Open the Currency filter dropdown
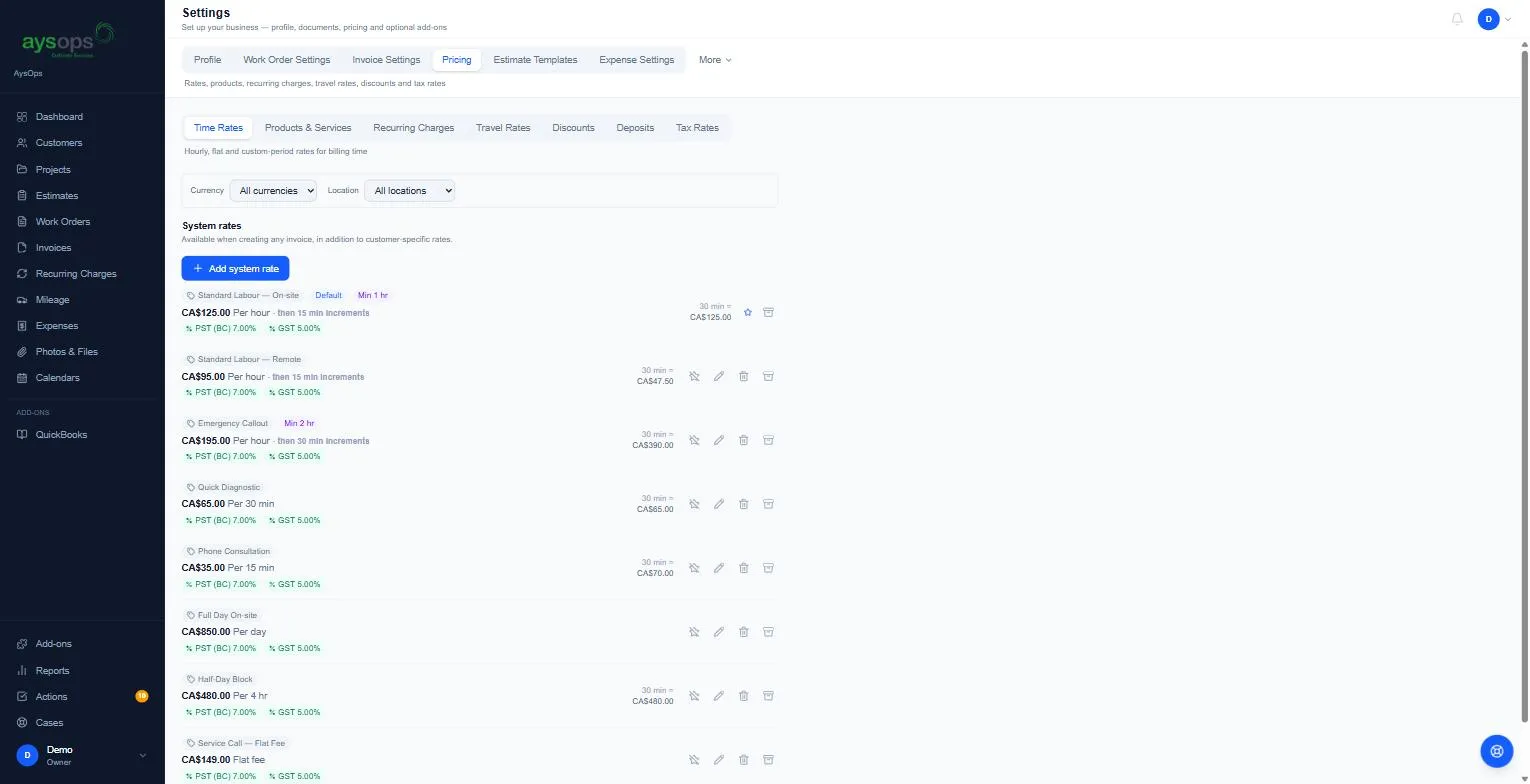Screen dimensions: 1530x784 pos(273,190)
